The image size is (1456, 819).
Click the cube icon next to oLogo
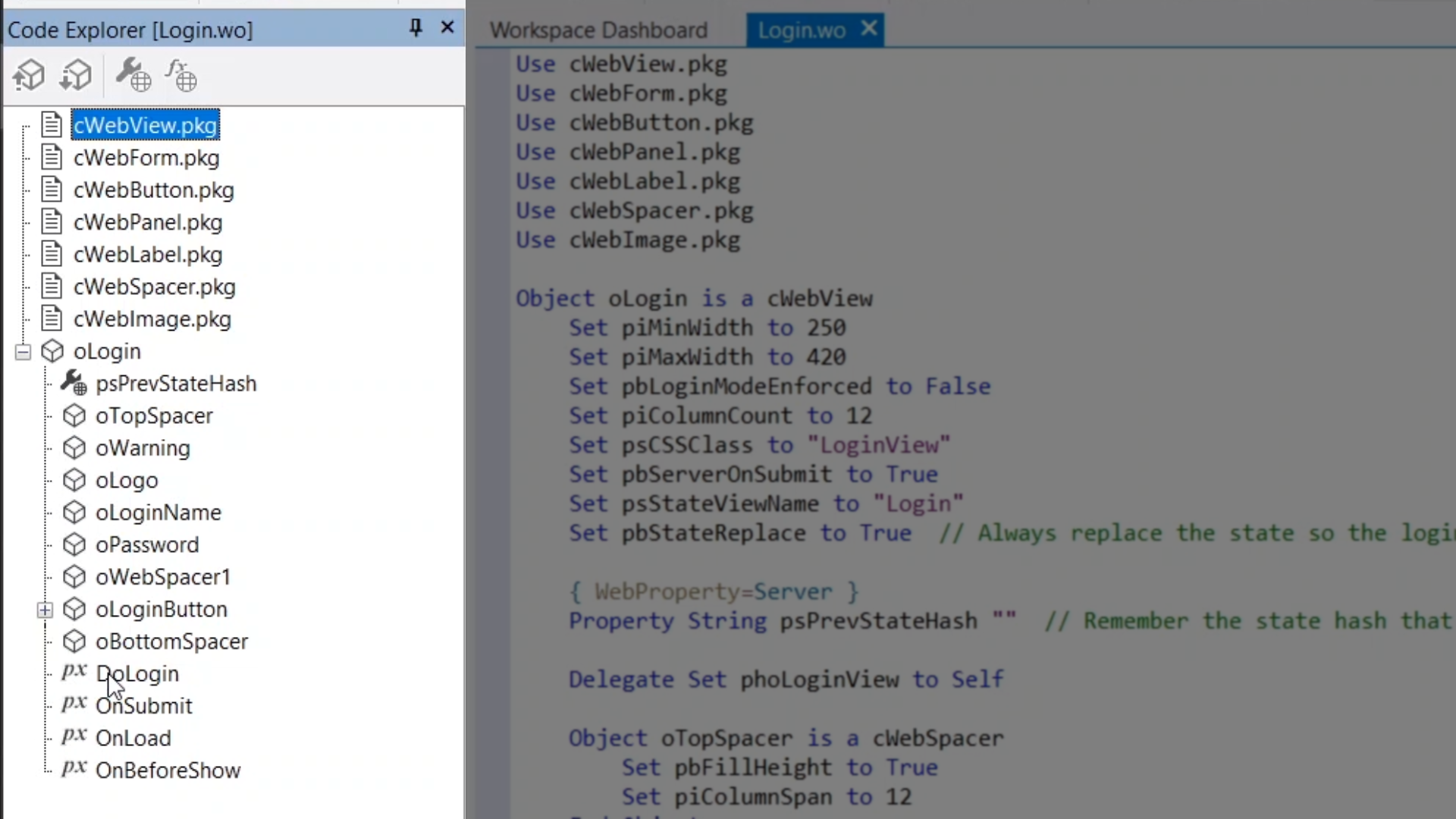(x=74, y=480)
